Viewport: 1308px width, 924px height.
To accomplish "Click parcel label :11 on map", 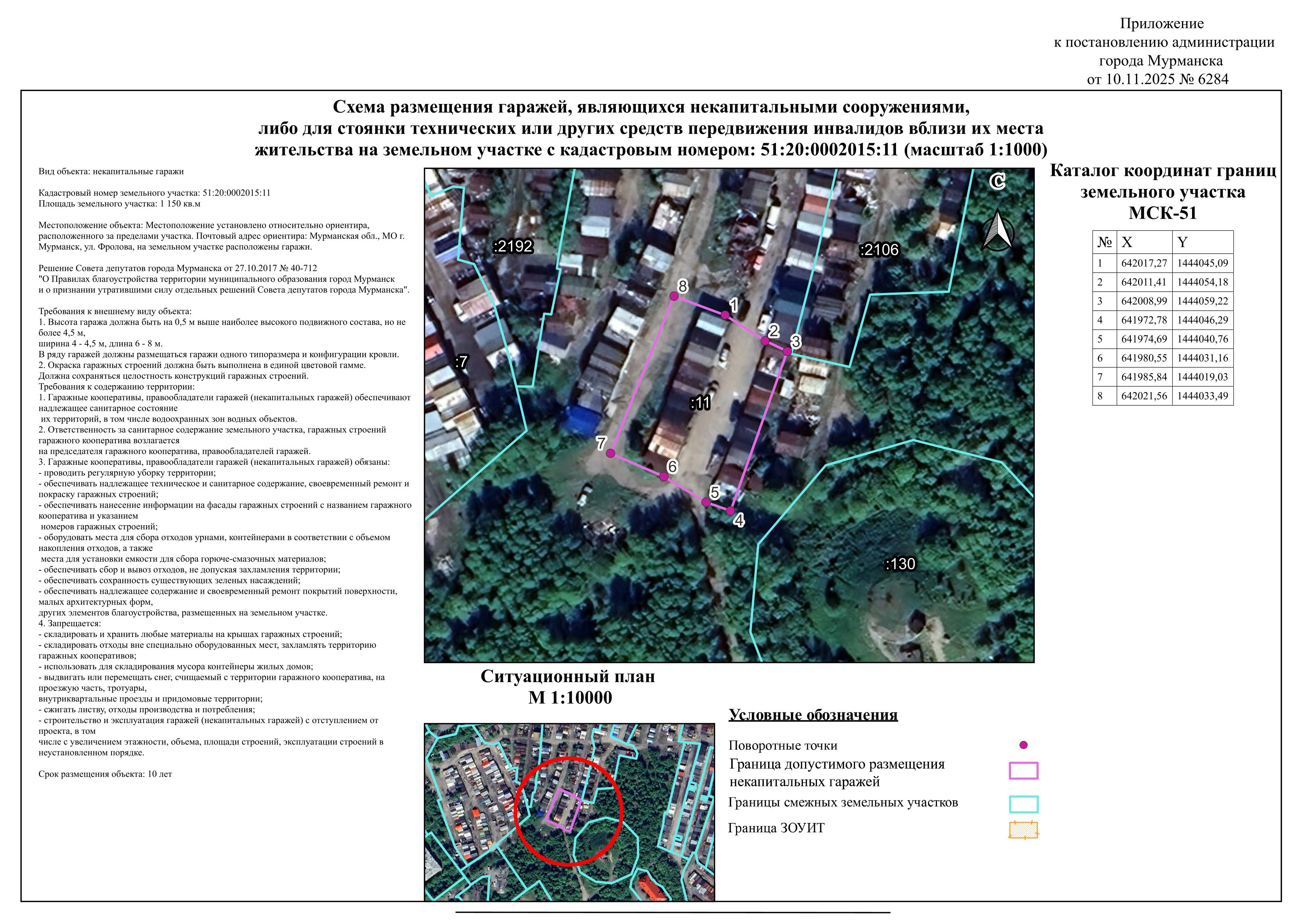I will coord(699,403).
